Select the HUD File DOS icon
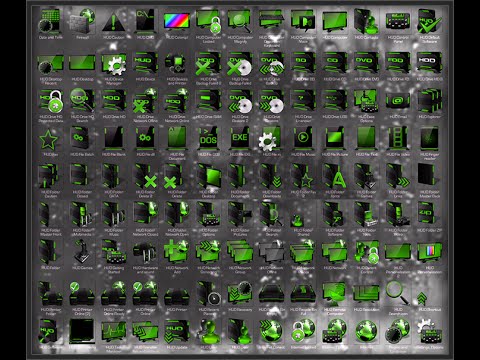The height and width of the screenshot is (360, 480). click(x=208, y=139)
